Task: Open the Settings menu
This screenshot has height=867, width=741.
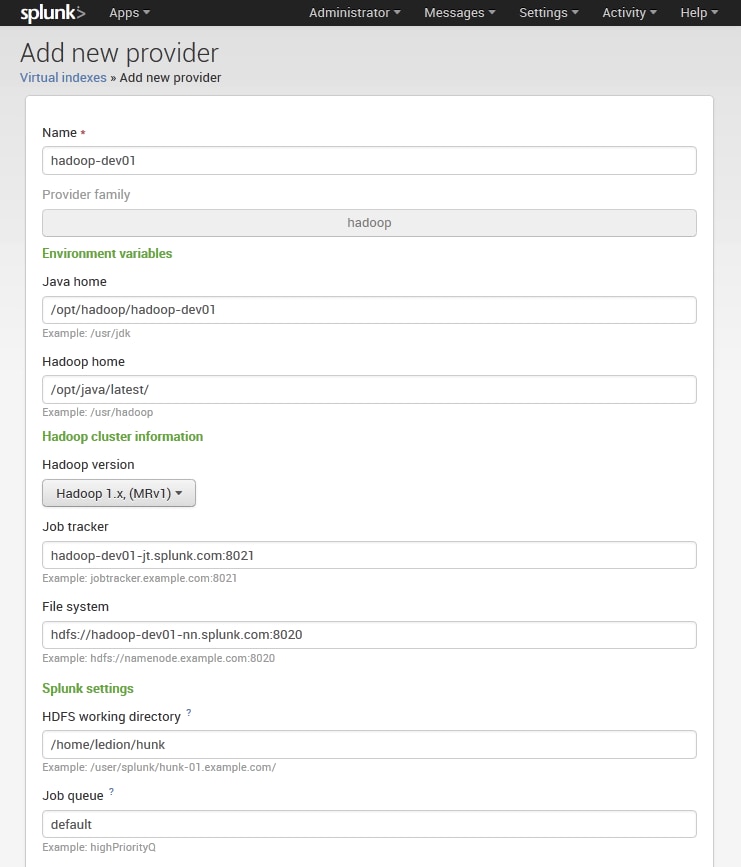Action: point(549,13)
